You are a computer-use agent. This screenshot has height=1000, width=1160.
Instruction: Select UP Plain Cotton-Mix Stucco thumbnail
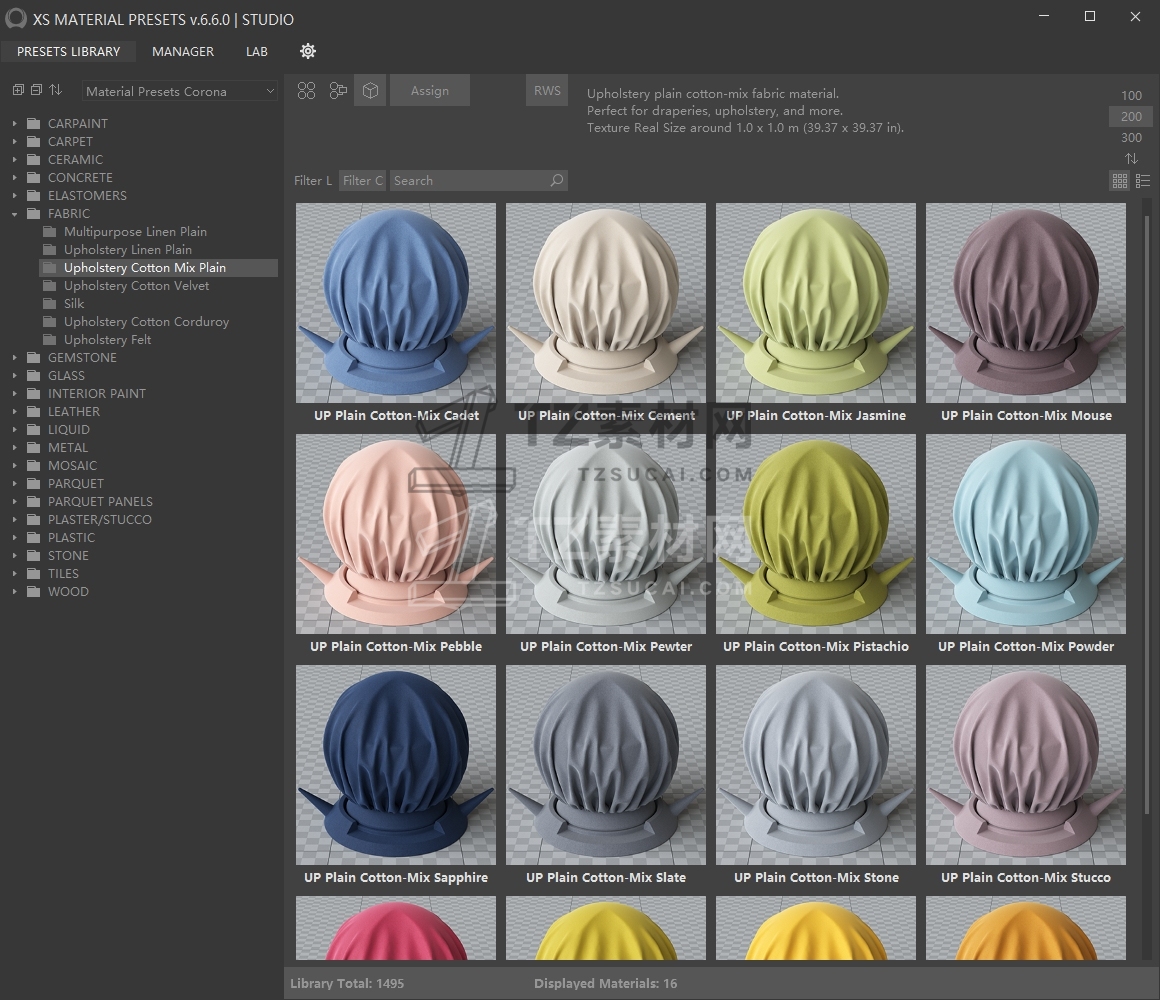[x=1026, y=765]
